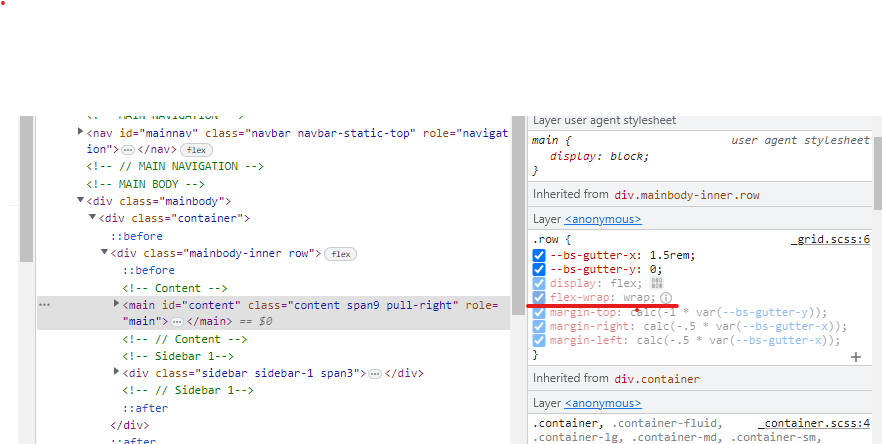Click the 'Layer user agent stylesheet' header
The height and width of the screenshot is (444, 882).
pyautogui.click(x=604, y=120)
